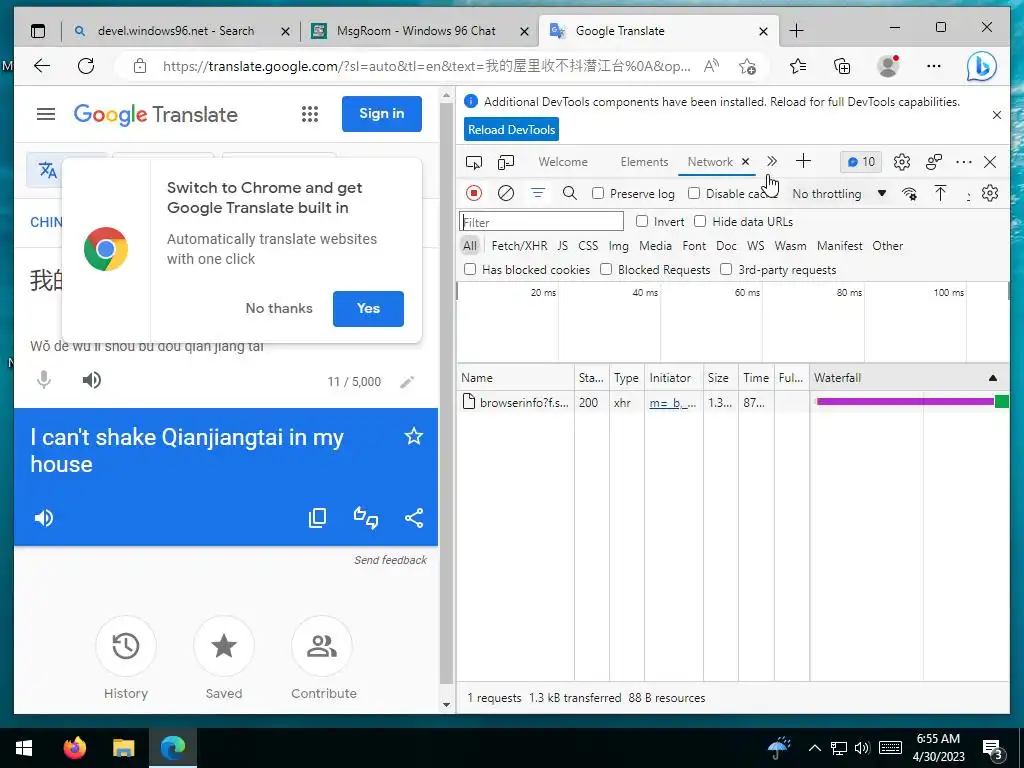Open network conditions wifi icon
The height and width of the screenshot is (768, 1024).
tap(909, 193)
